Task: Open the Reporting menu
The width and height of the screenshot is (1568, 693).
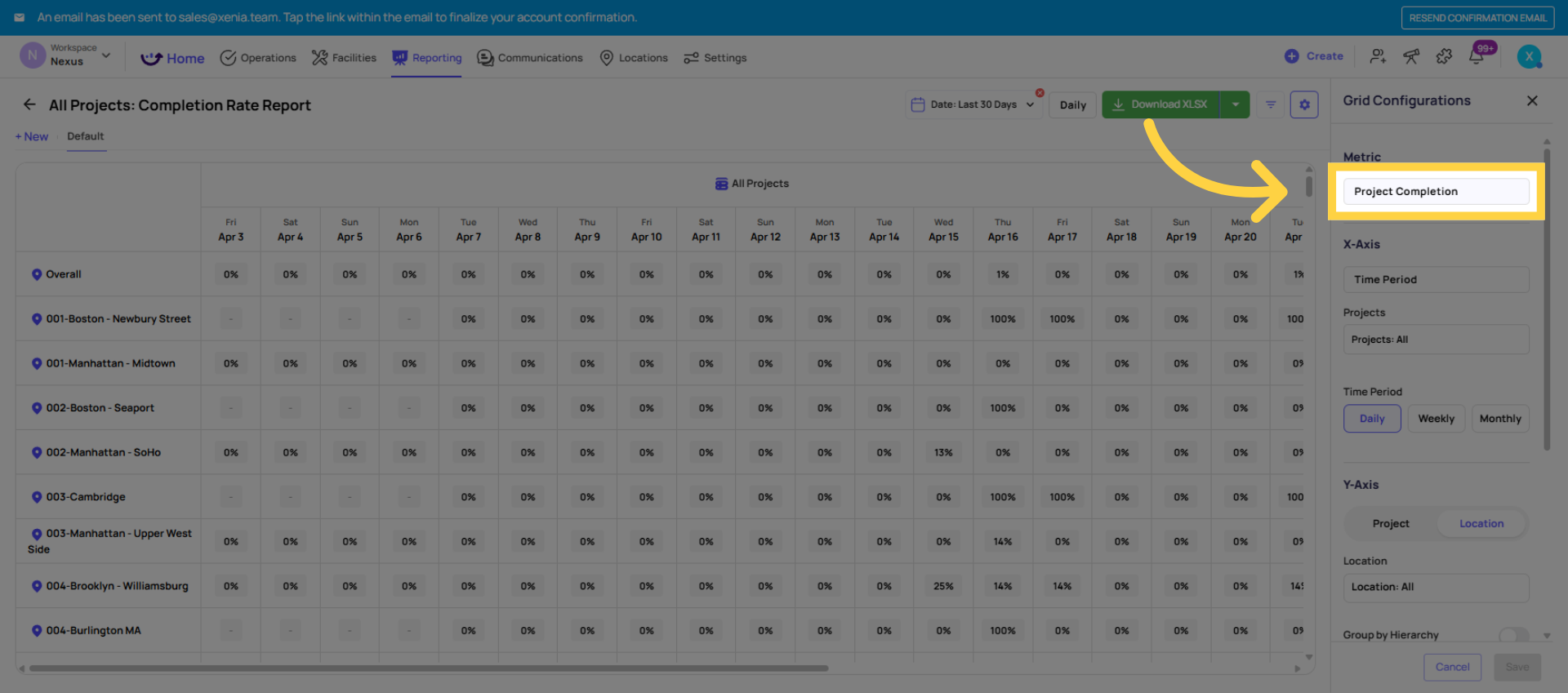Action: click(426, 58)
